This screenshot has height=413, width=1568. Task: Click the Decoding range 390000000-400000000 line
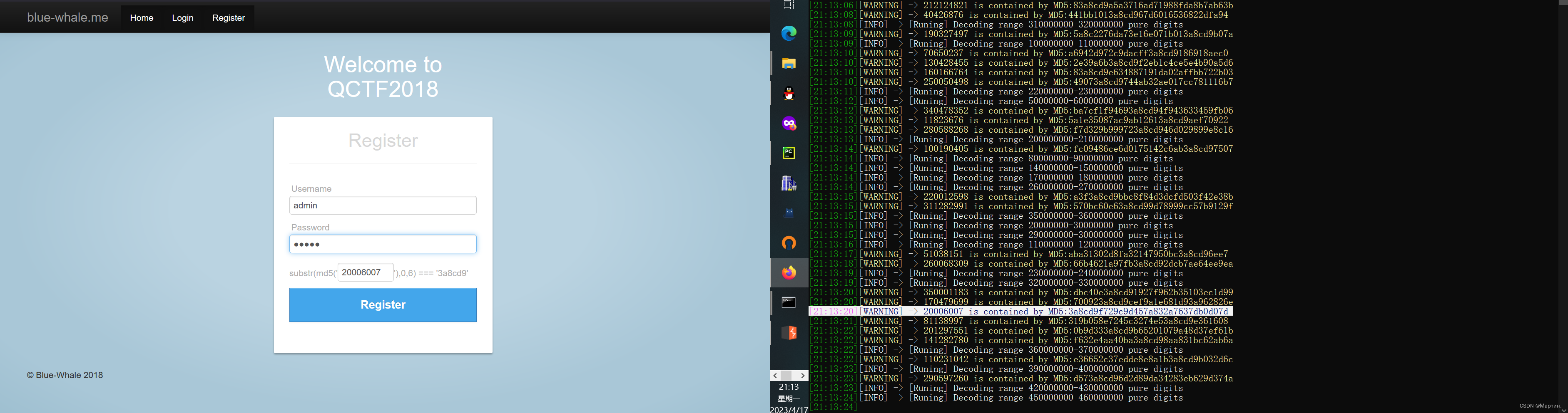(x=996, y=368)
